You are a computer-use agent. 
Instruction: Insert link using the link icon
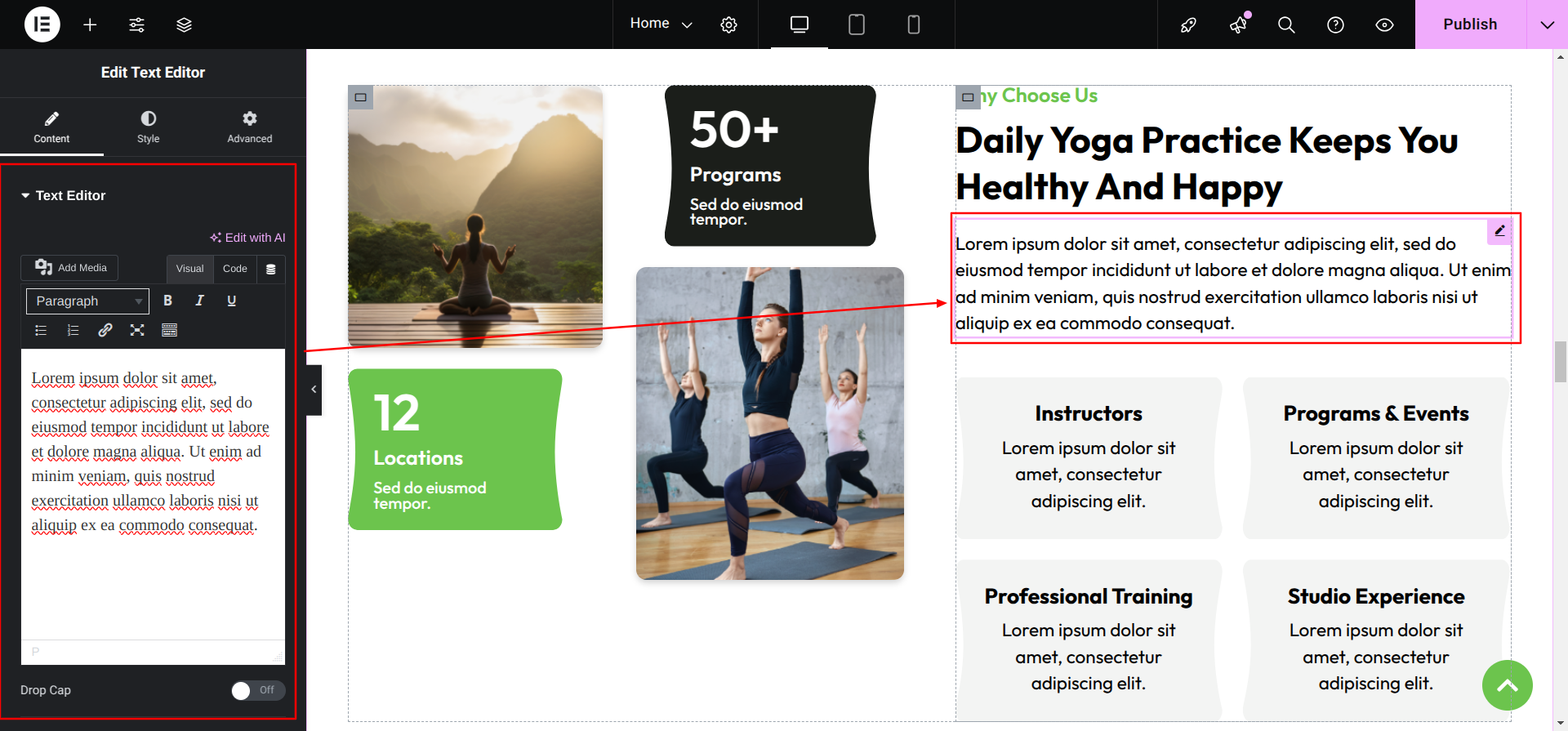click(x=105, y=330)
